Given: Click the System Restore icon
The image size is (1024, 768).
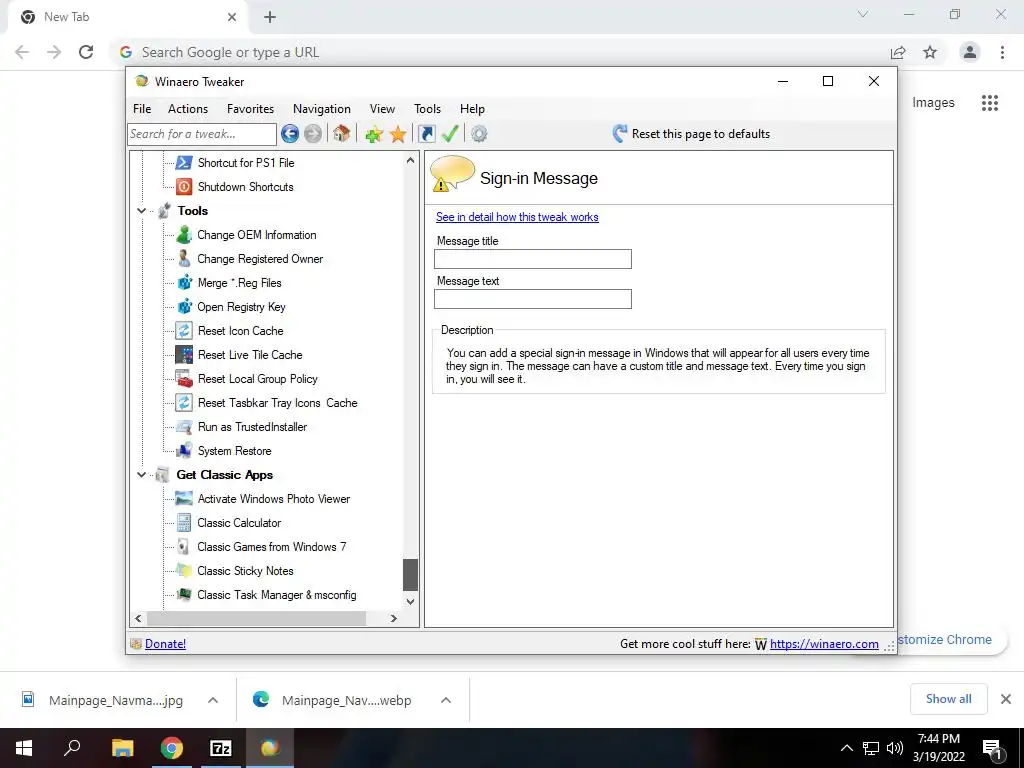Looking at the screenshot, I should coord(184,451).
